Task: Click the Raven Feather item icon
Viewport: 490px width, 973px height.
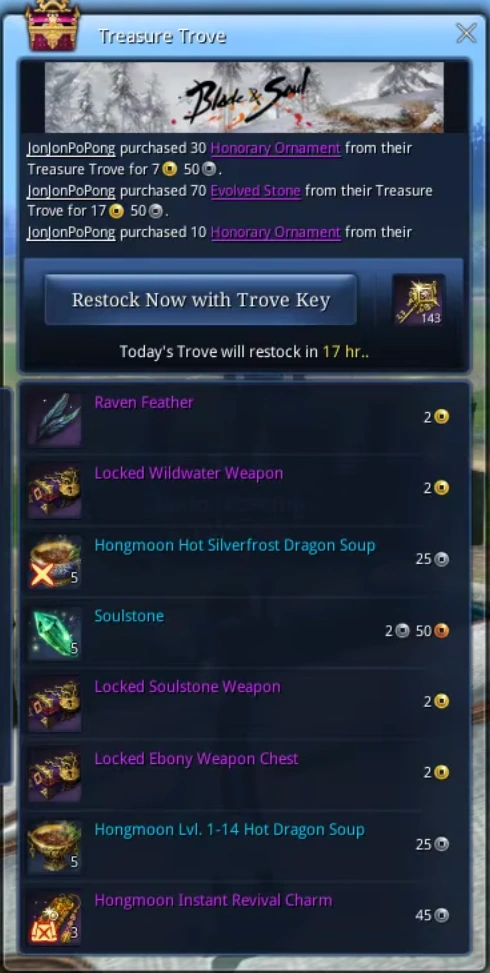Action: pyautogui.click(x=55, y=419)
